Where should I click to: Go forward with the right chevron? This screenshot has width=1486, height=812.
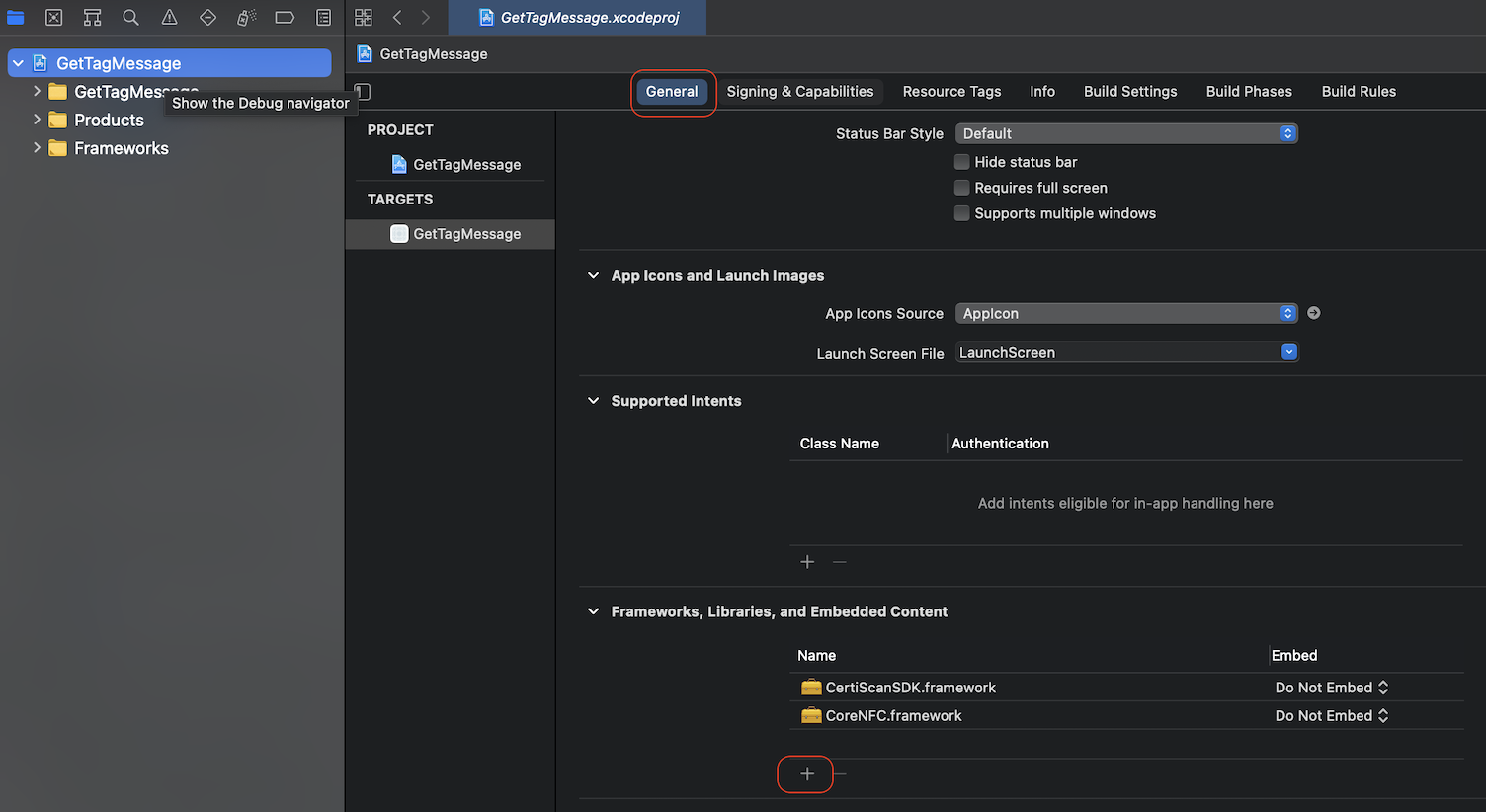(426, 17)
